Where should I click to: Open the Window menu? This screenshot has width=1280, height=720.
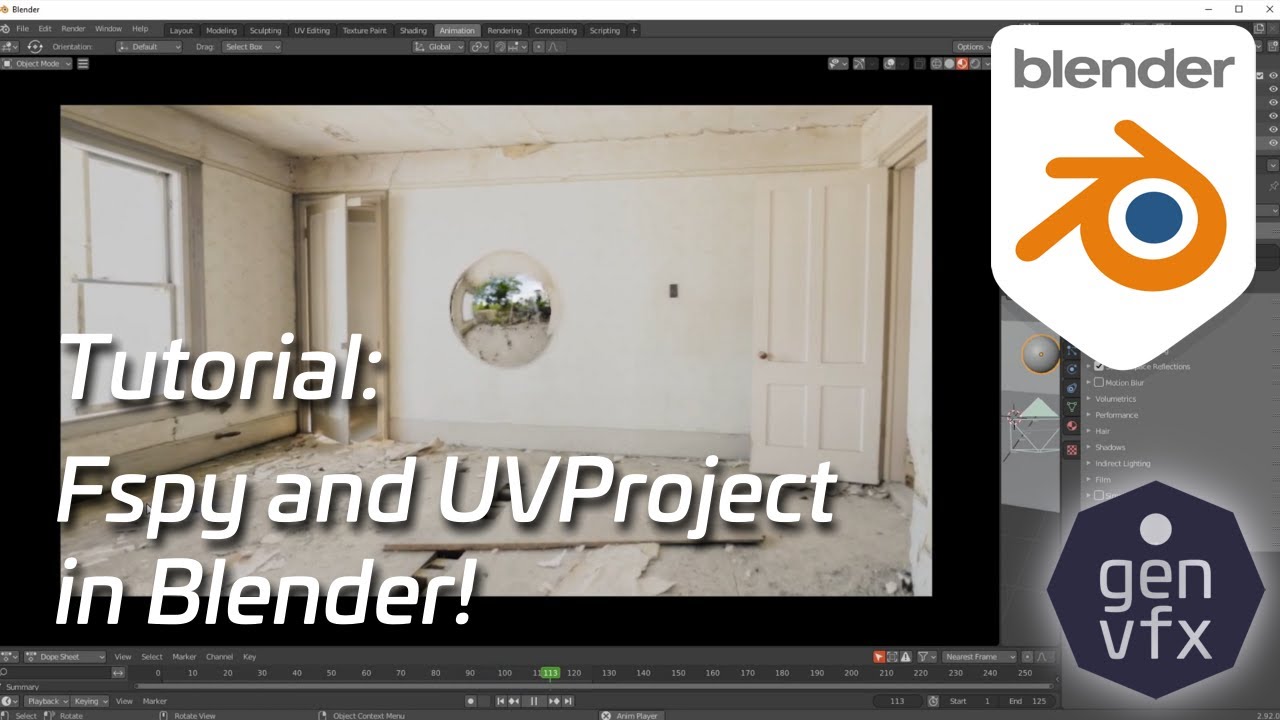pyautogui.click(x=108, y=29)
